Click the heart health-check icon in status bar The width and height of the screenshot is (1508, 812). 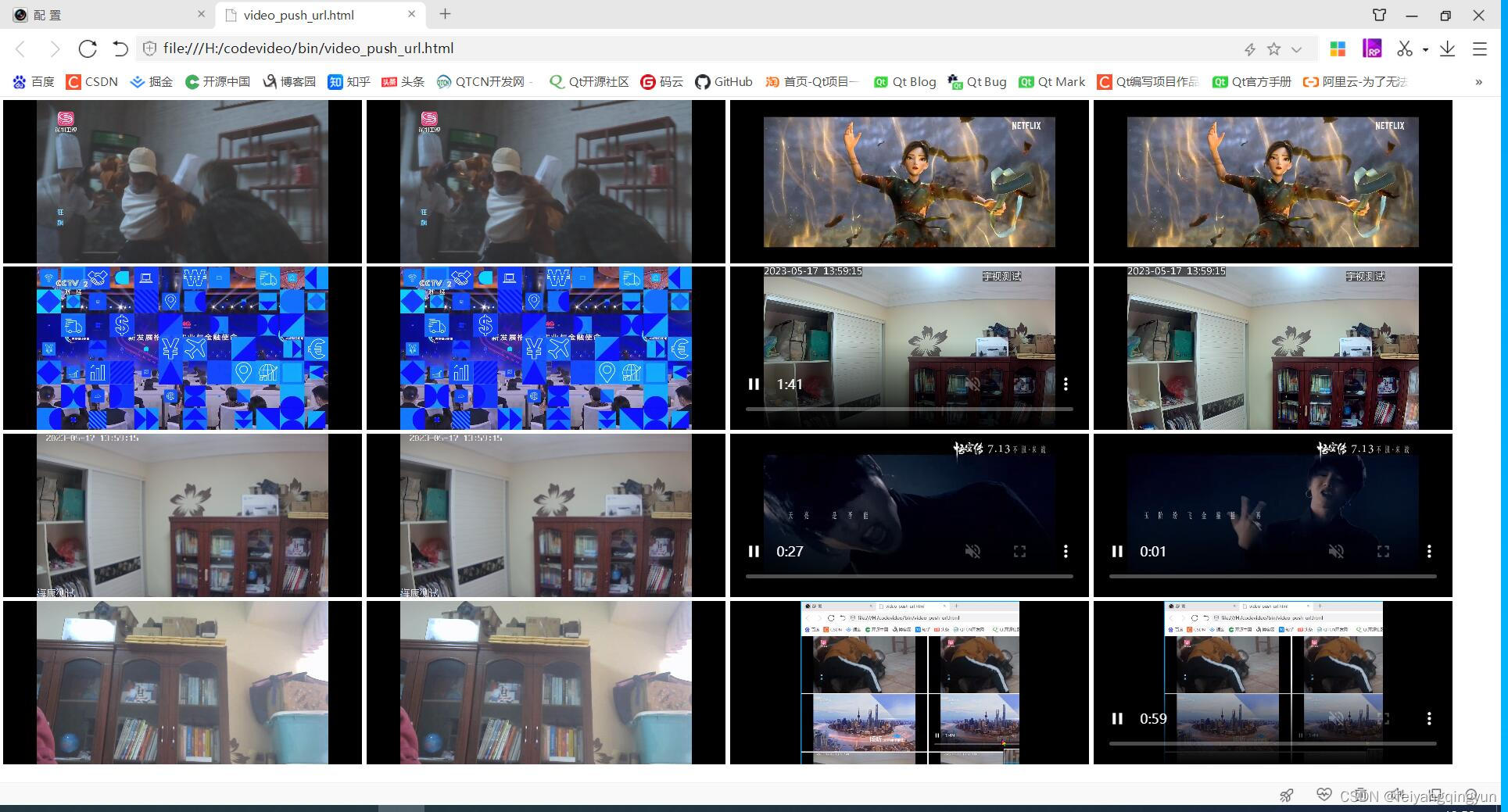(x=1324, y=795)
